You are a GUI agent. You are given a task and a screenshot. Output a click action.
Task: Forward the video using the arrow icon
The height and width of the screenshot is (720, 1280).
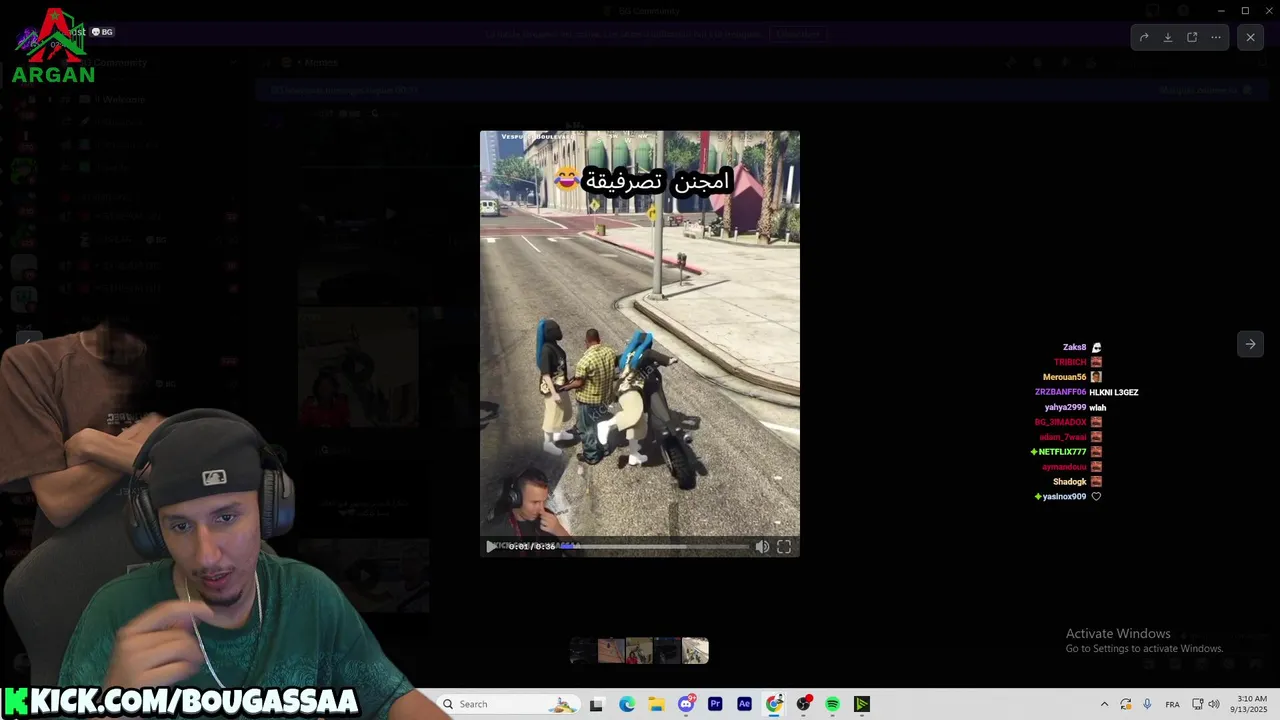pyautogui.click(x=1144, y=37)
